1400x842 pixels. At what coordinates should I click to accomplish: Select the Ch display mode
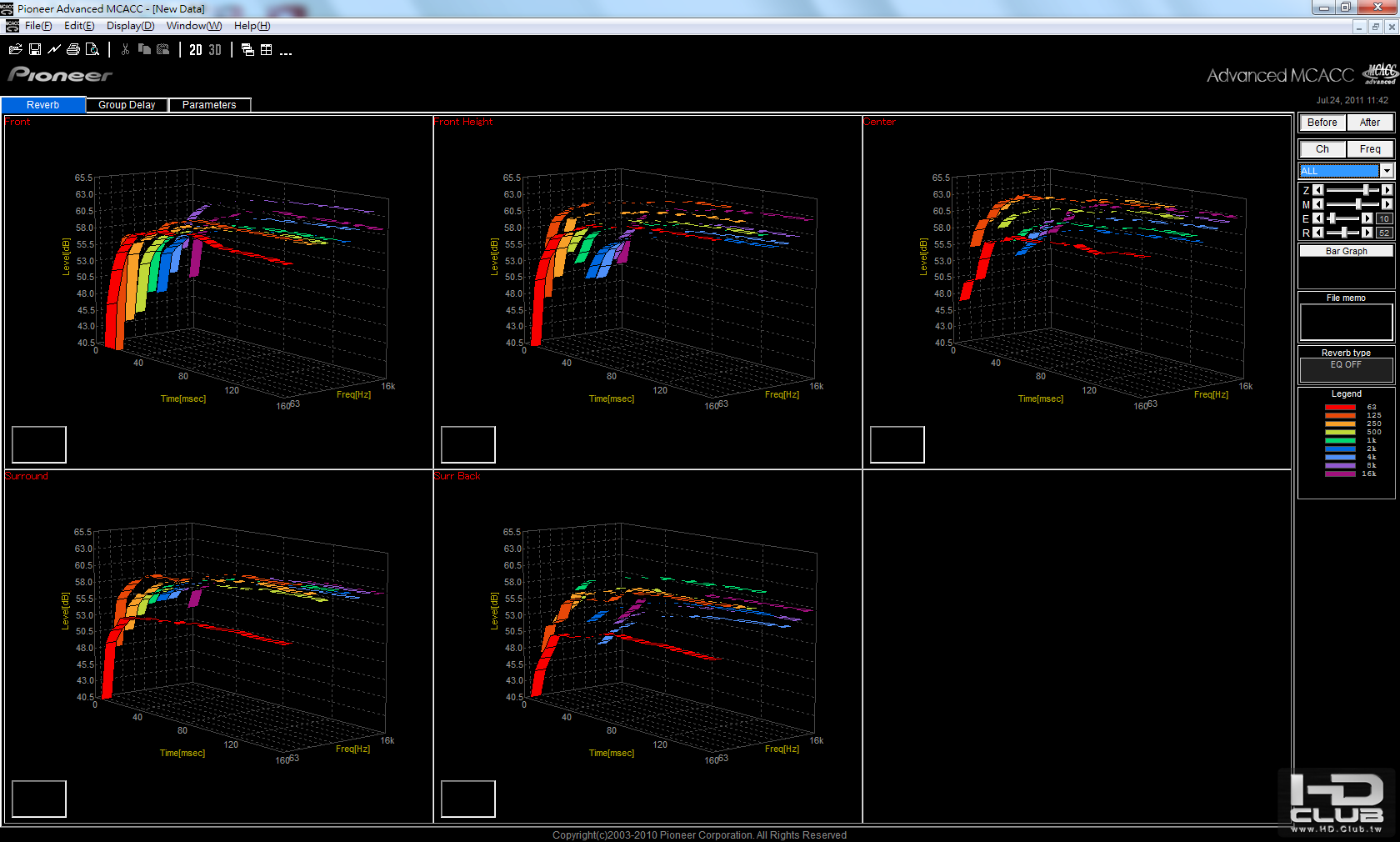point(1322,149)
